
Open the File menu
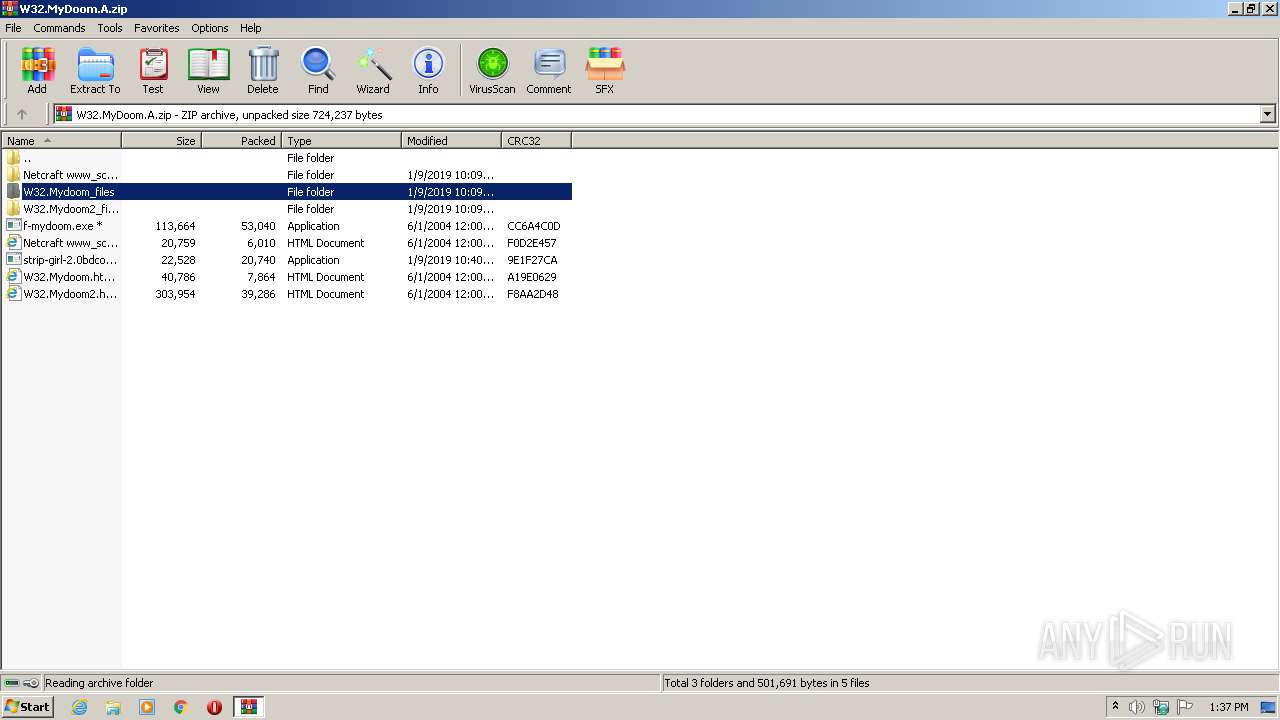(x=13, y=28)
